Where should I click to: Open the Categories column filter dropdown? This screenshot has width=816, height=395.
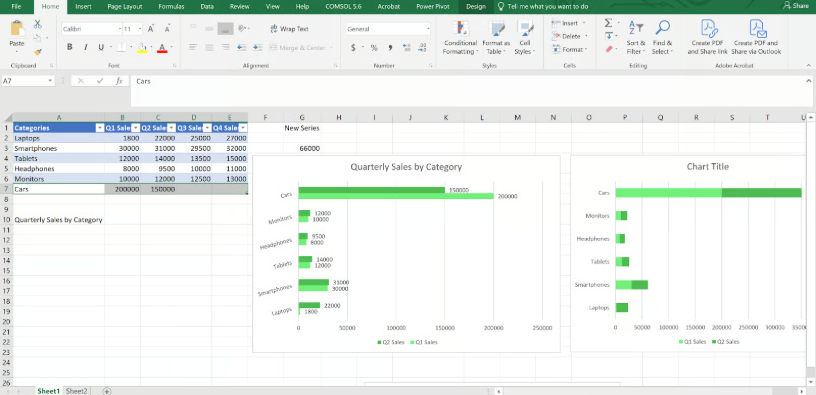[x=100, y=128]
